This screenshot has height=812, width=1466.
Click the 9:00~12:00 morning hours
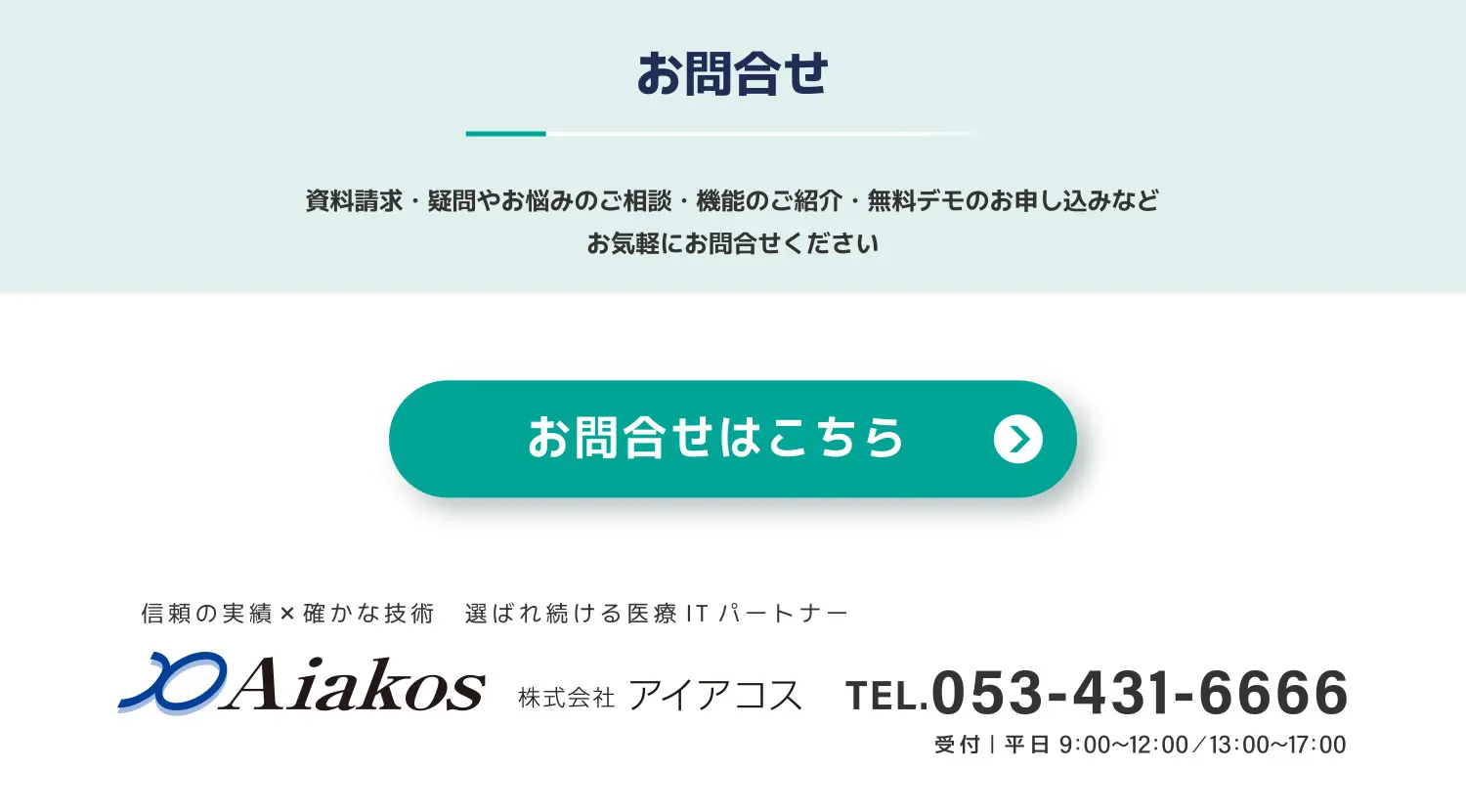tap(1124, 745)
